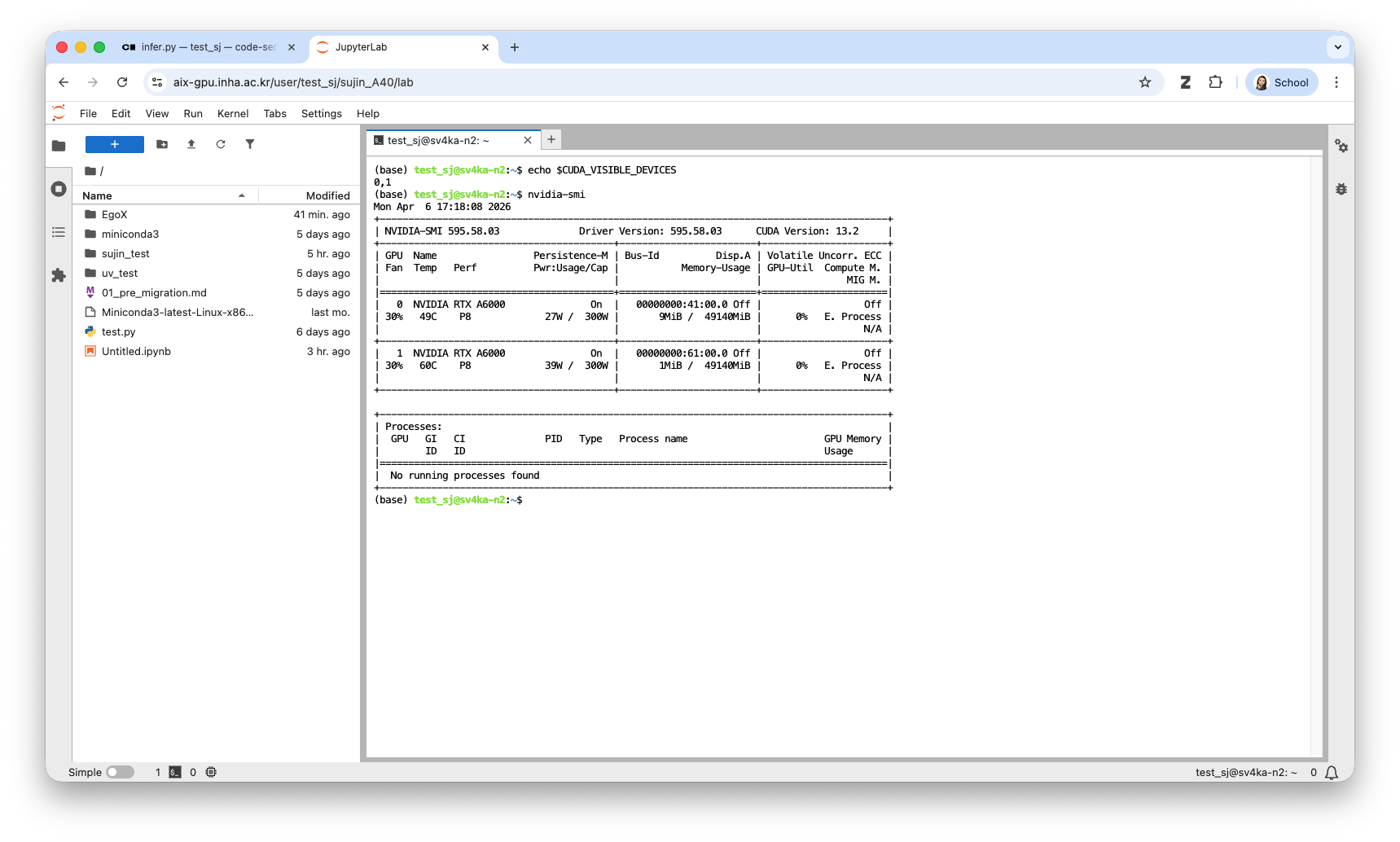View site information icon in address bar
This screenshot has height=842, width=1400.
(x=158, y=82)
